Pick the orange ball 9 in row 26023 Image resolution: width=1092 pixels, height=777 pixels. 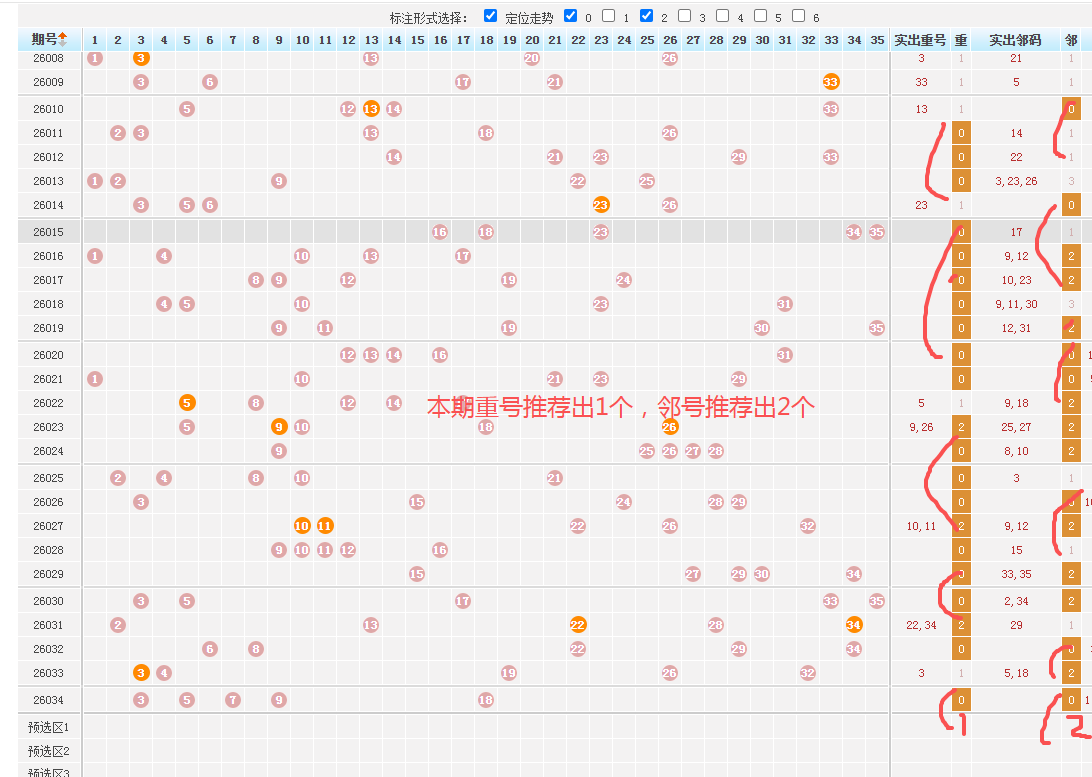[x=279, y=427]
